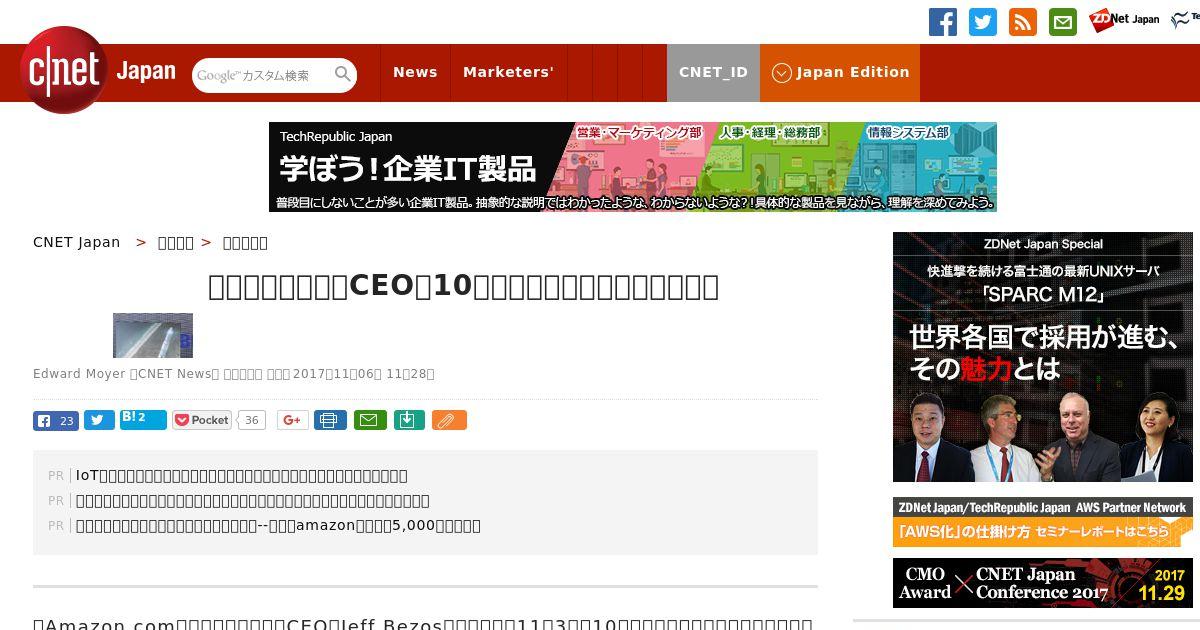Image resolution: width=1200 pixels, height=630 pixels.
Task: Go to CNET Japan home via red logo
Action: [x=64, y=70]
